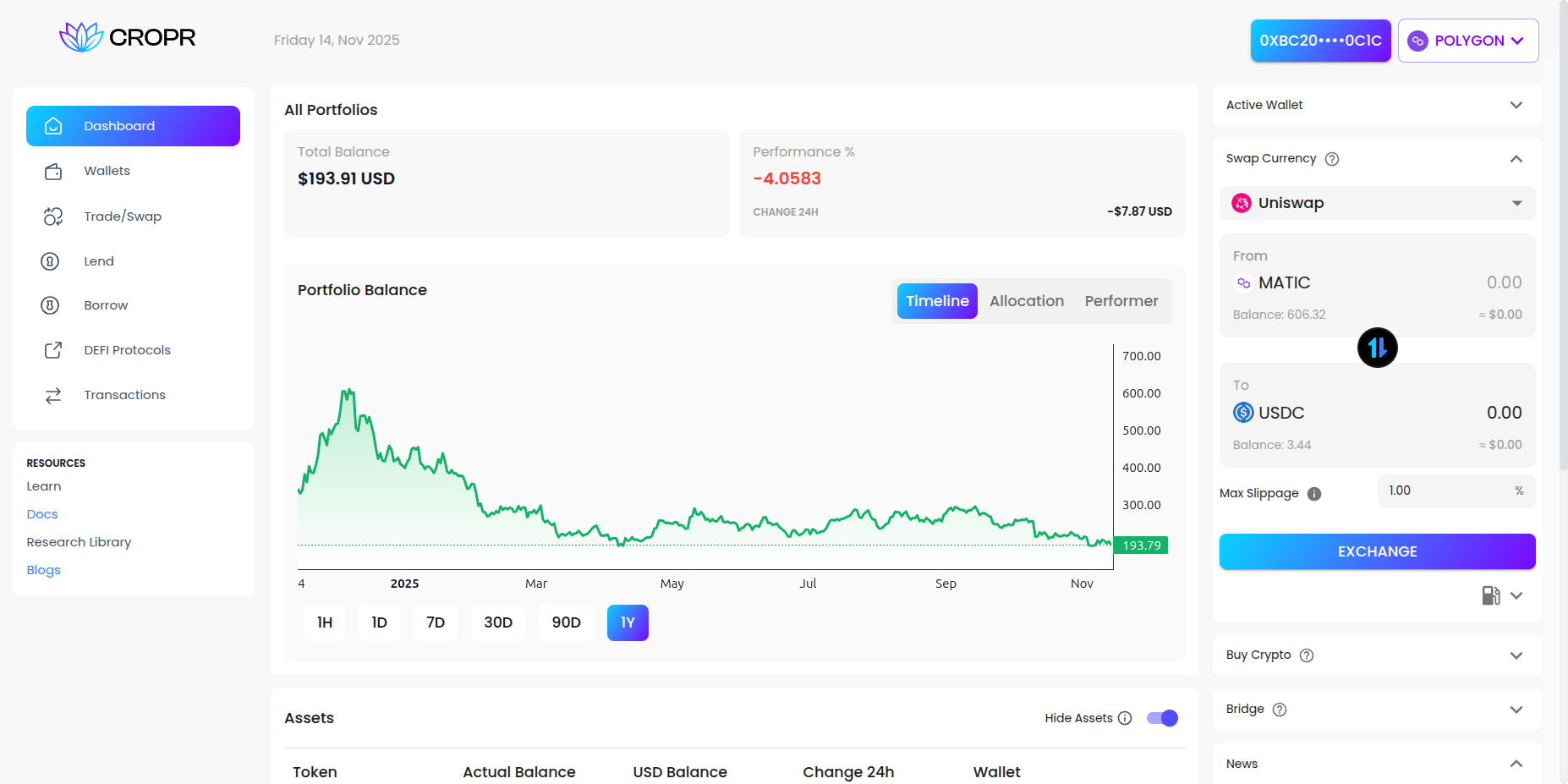
Task: Click the Swap Currency help question icon
Action: [x=1331, y=159]
